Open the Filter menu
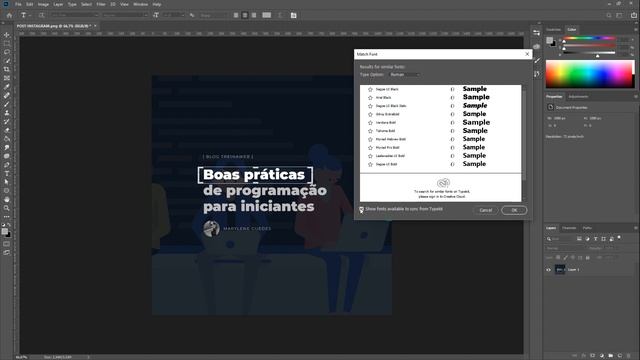Image resolution: width=640 pixels, height=360 pixels. [101, 4]
